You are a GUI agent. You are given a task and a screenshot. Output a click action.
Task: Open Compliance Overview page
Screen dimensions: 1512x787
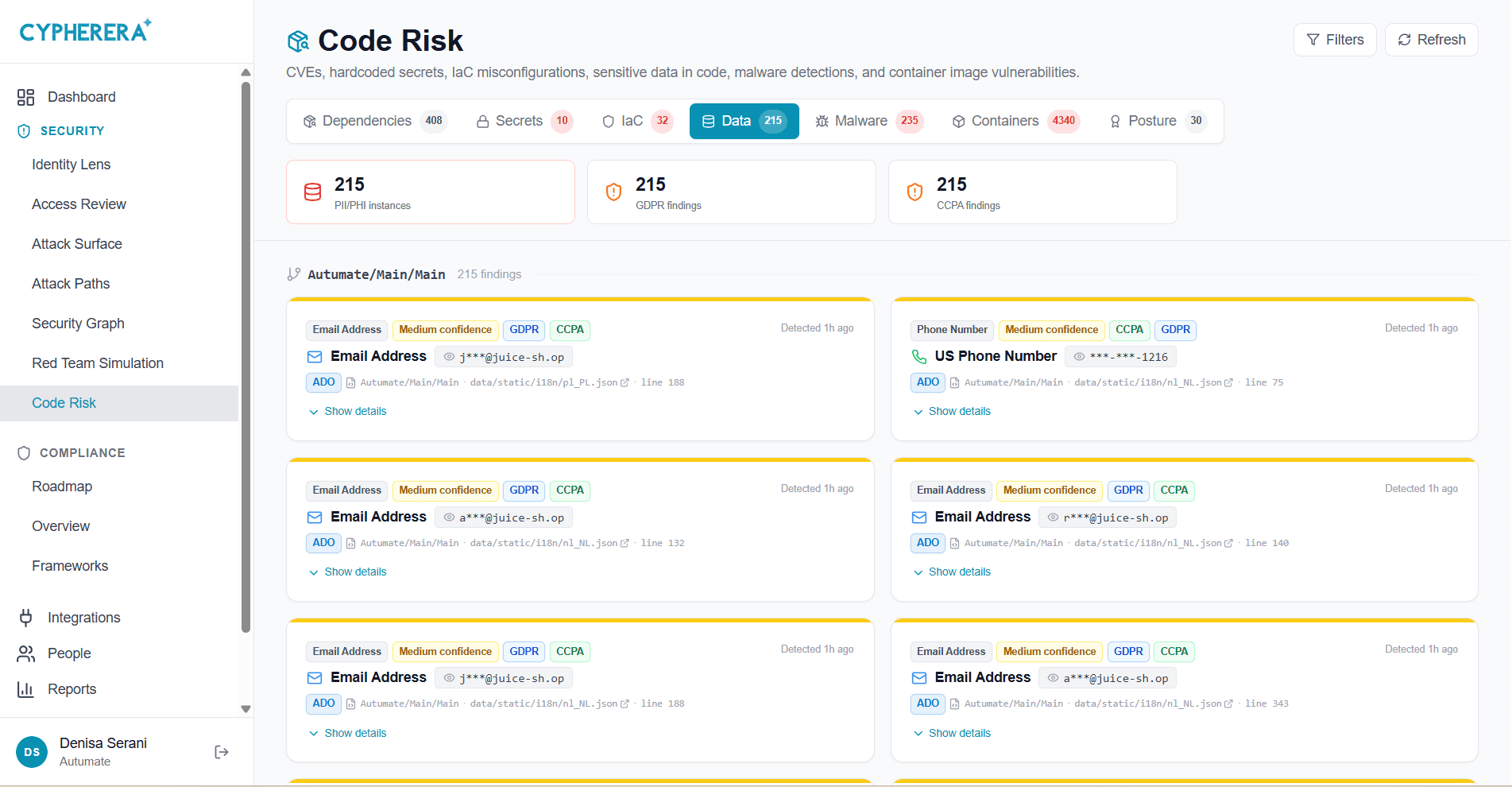pyautogui.click(x=60, y=526)
